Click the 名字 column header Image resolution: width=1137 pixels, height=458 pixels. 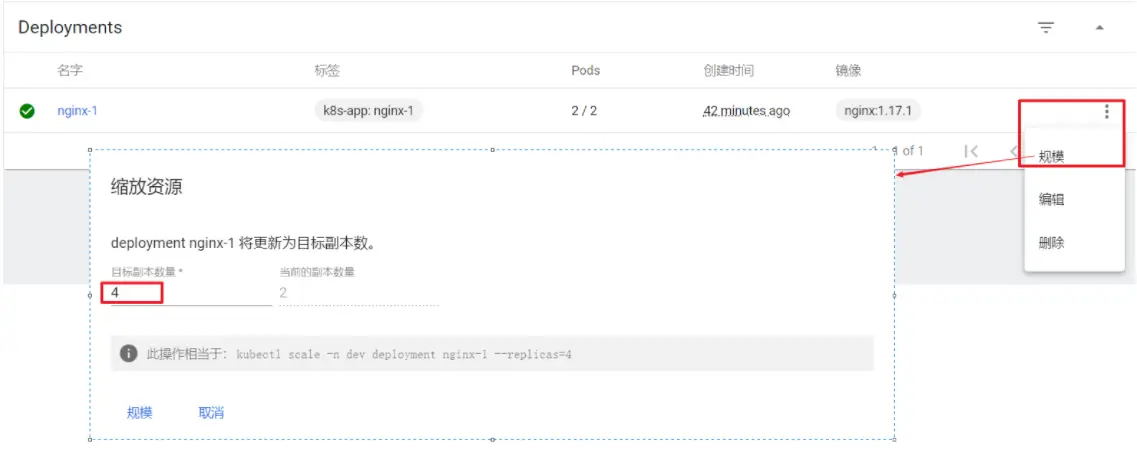click(x=70, y=71)
